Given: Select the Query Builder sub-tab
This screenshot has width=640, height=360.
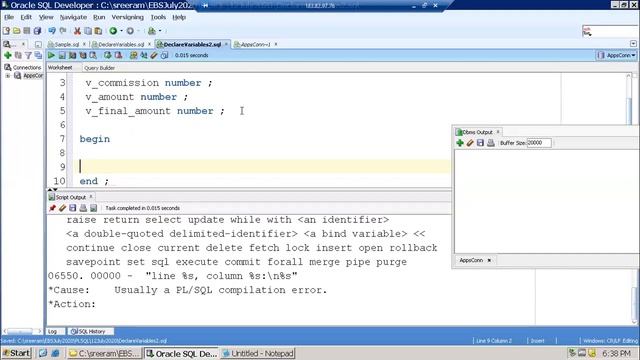Looking at the screenshot, I should click(99, 68).
